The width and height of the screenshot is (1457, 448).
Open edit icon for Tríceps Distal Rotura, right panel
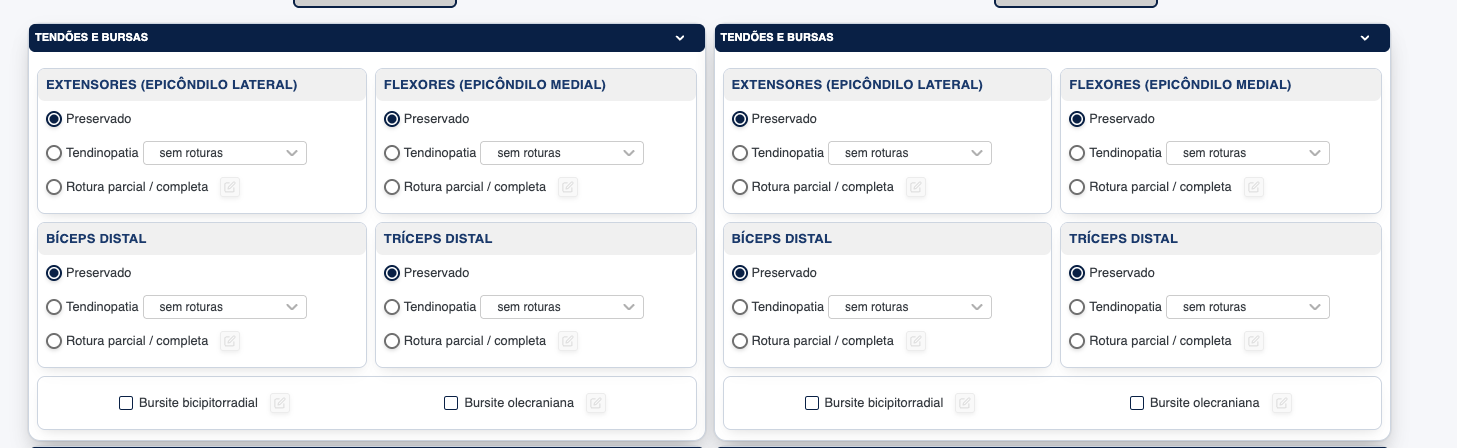tap(1253, 341)
